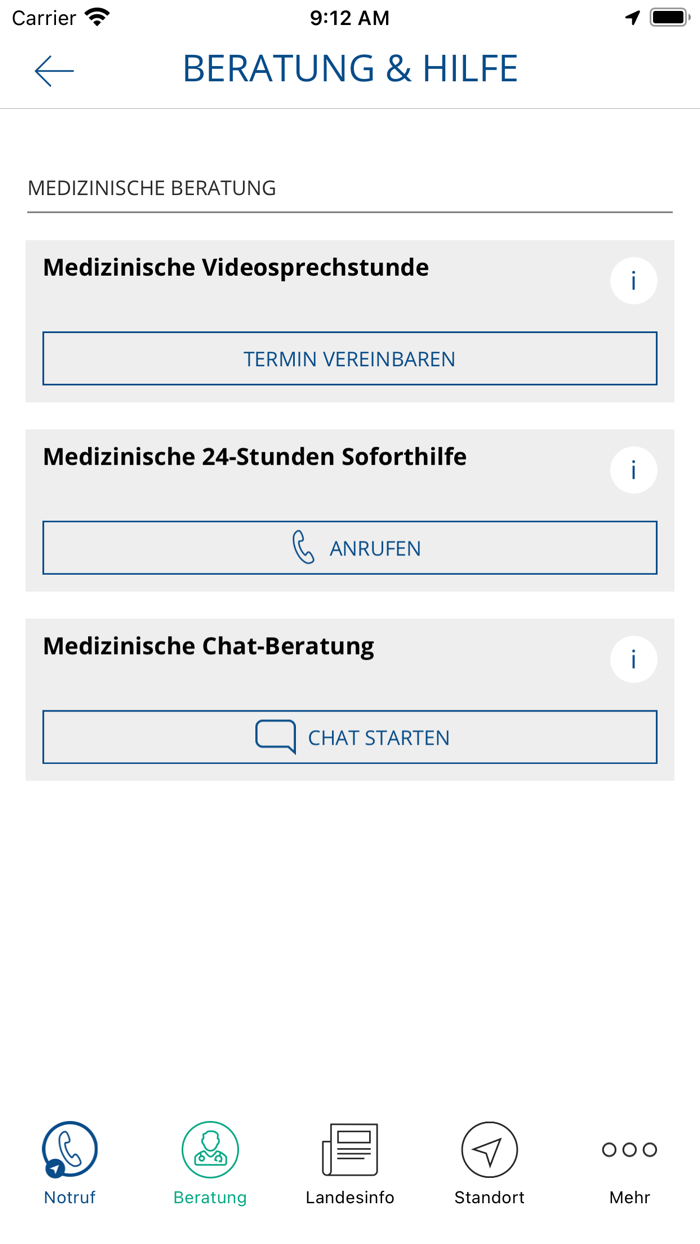
Task: Click the phone icon inside ANRUFEN button
Action: click(x=303, y=547)
